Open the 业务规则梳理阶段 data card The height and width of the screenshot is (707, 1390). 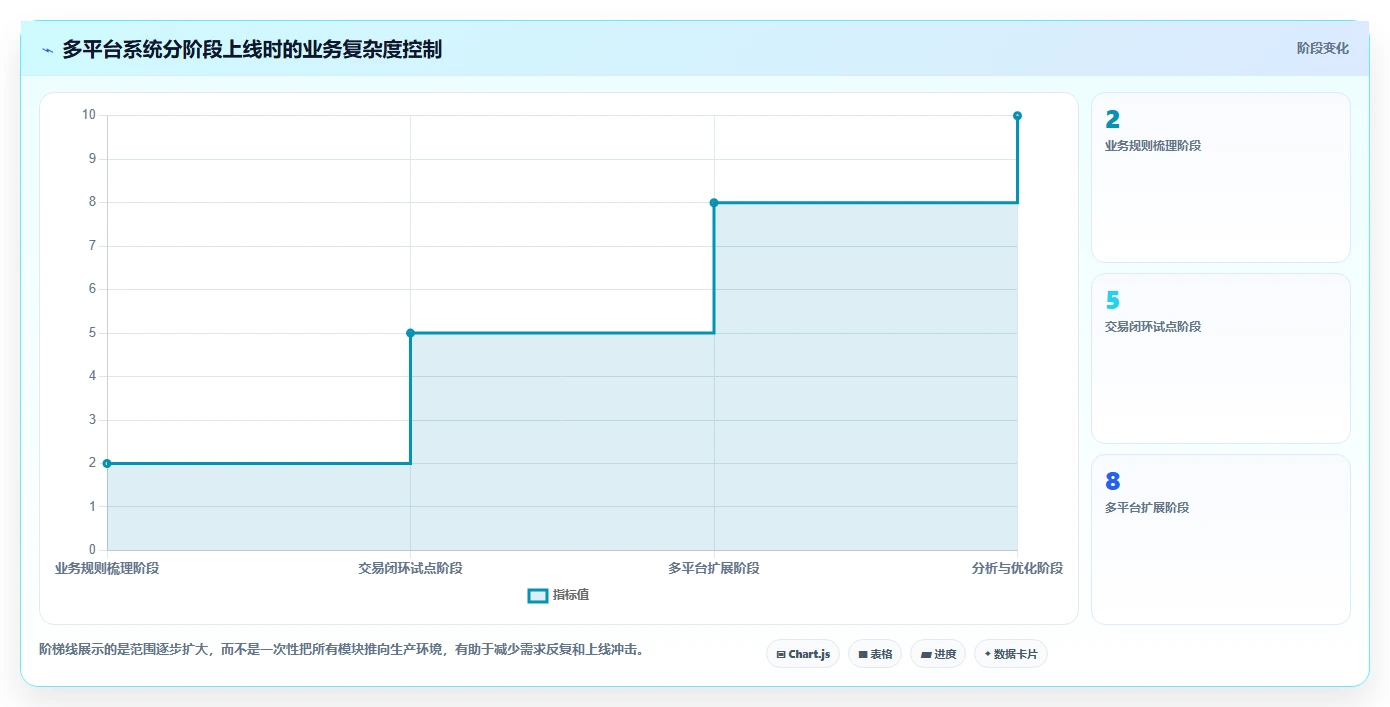1221,177
